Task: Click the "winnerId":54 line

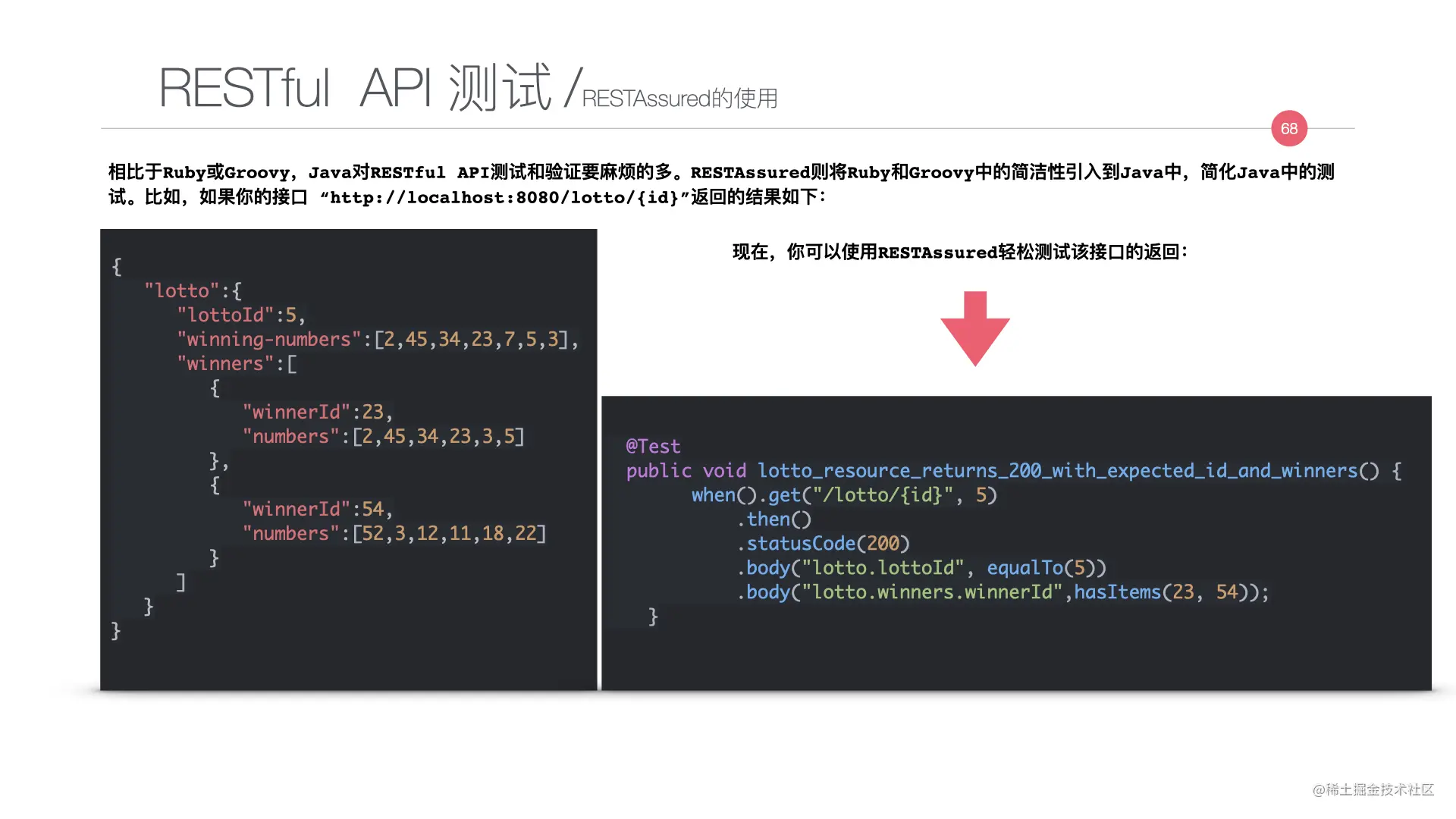Action: click(x=318, y=509)
